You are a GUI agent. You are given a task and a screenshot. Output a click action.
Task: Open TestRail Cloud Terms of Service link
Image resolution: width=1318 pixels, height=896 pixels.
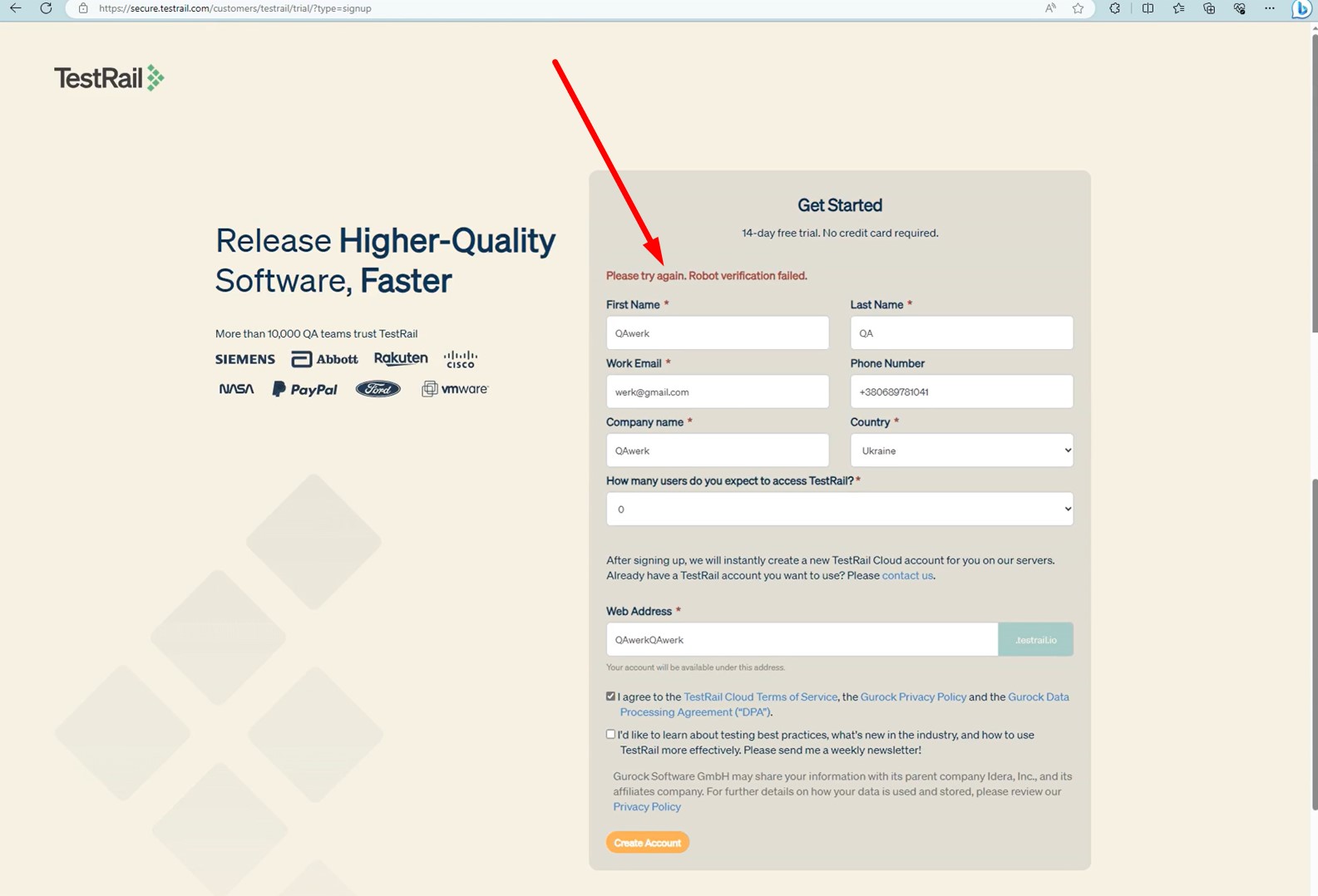click(760, 697)
